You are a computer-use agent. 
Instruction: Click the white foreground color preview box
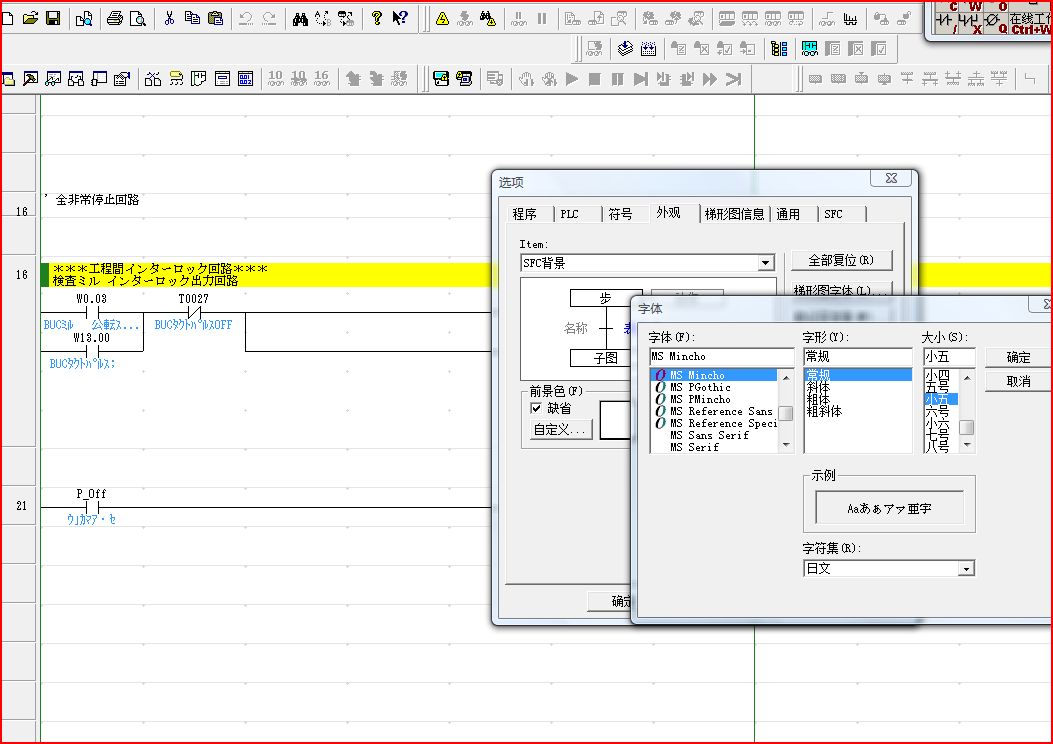(x=615, y=420)
